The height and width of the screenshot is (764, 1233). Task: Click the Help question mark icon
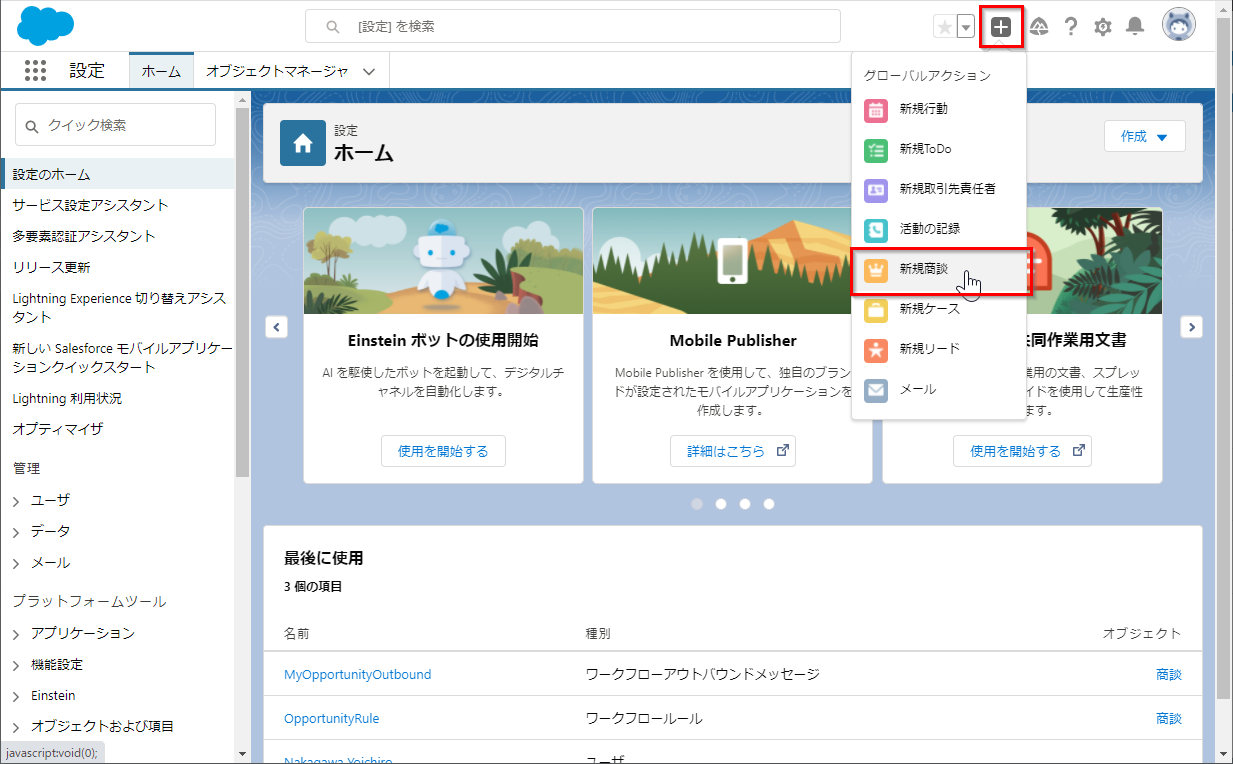(1071, 27)
